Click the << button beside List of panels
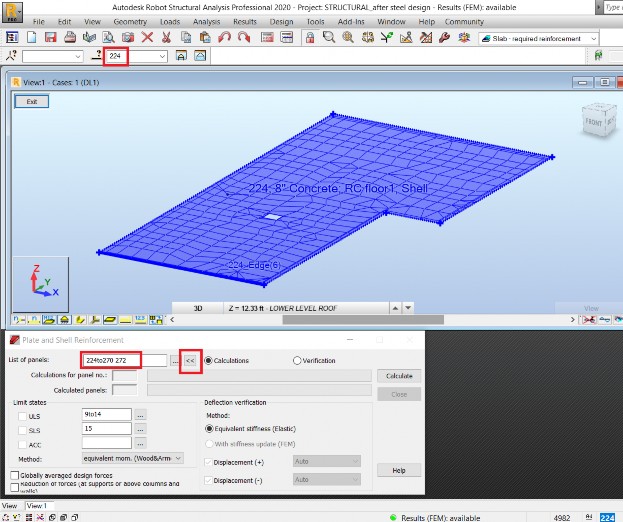This screenshot has height=522, width=623. [190, 361]
